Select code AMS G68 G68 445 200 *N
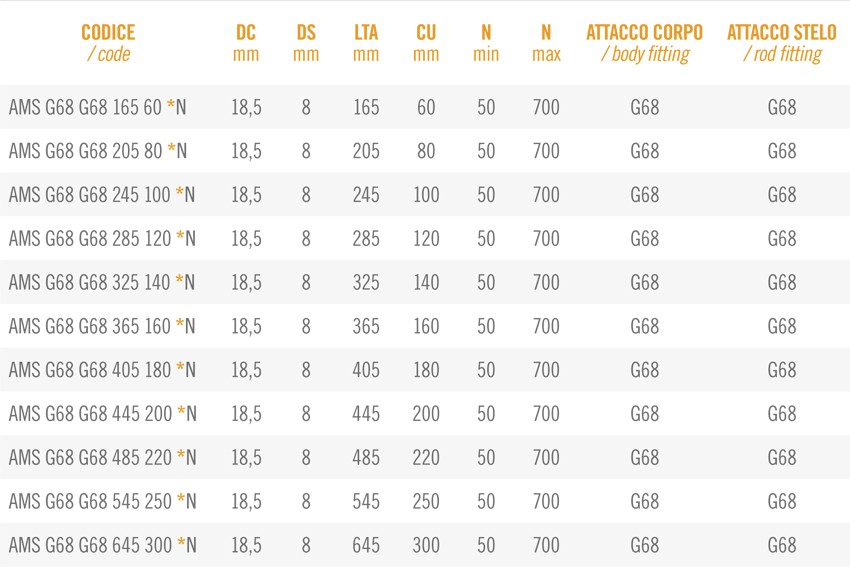This screenshot has height=567, width=850. tap(102, 414)
